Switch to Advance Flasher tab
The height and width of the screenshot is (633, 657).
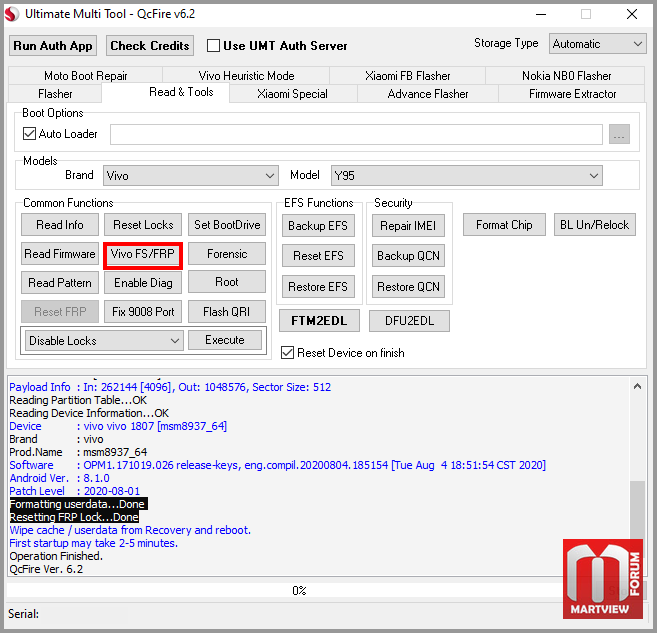click(x=428, y=93)
